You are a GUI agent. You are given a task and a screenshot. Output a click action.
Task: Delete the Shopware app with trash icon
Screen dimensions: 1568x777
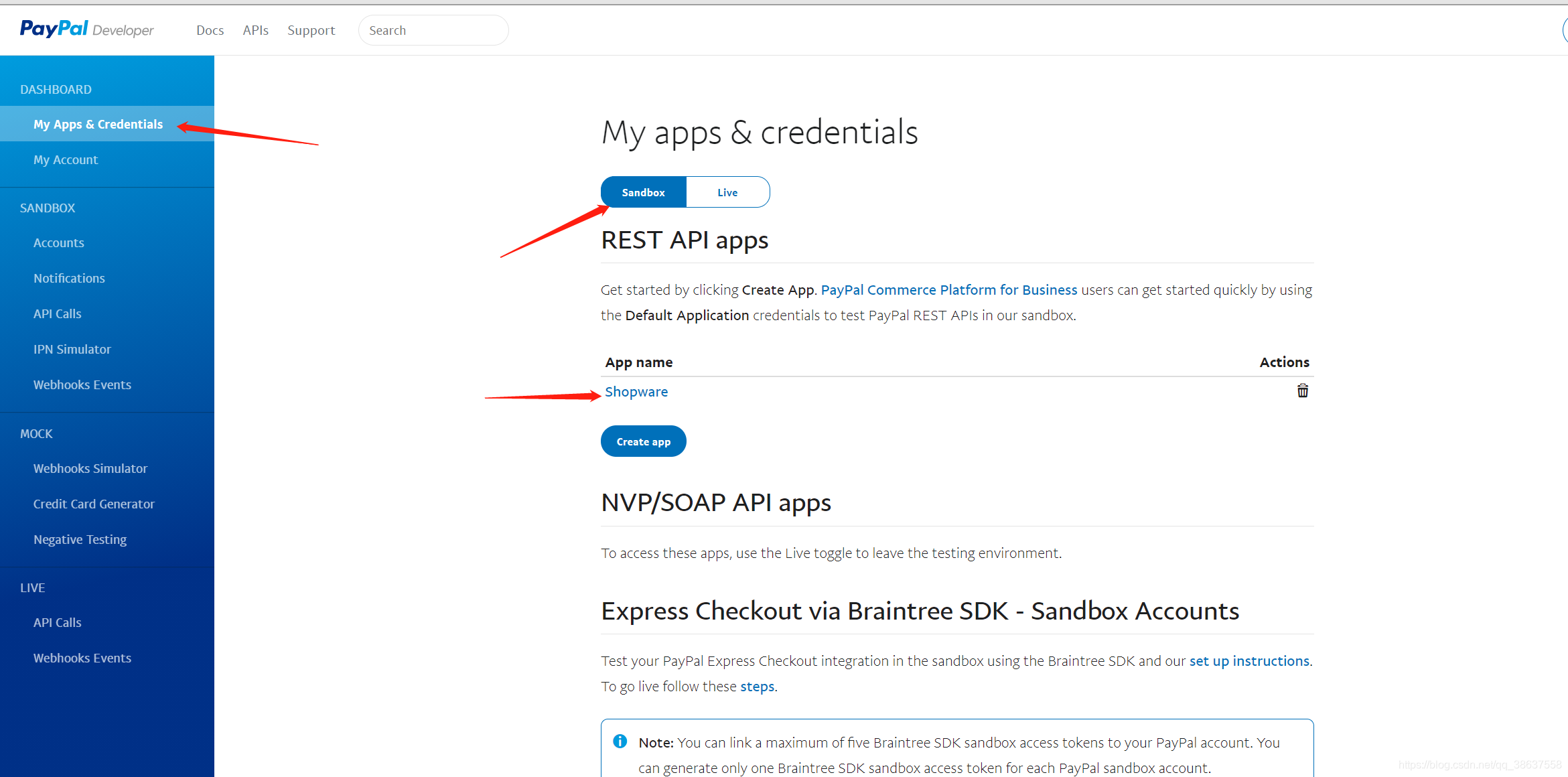point(1302,391)
